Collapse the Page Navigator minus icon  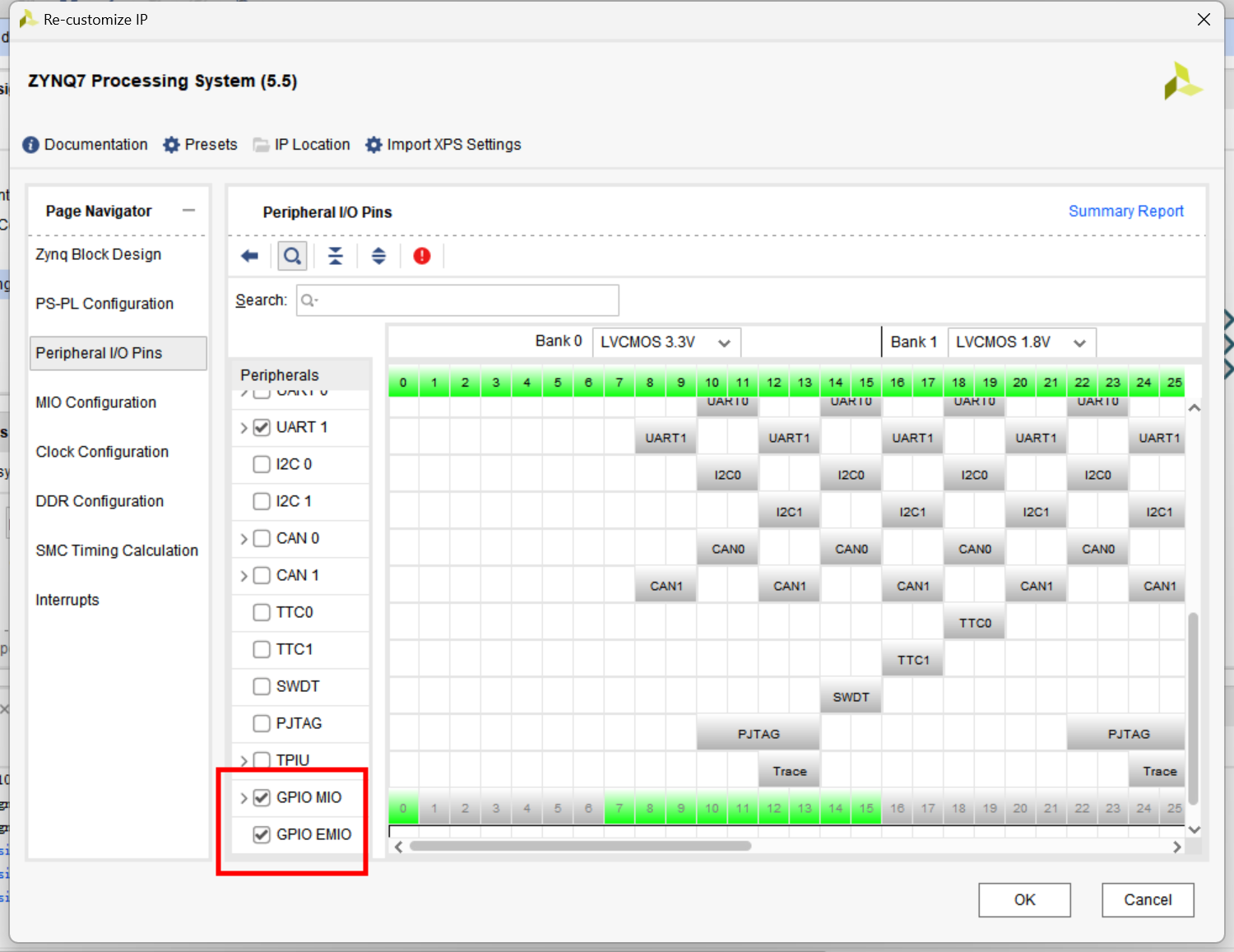(189, 211)
